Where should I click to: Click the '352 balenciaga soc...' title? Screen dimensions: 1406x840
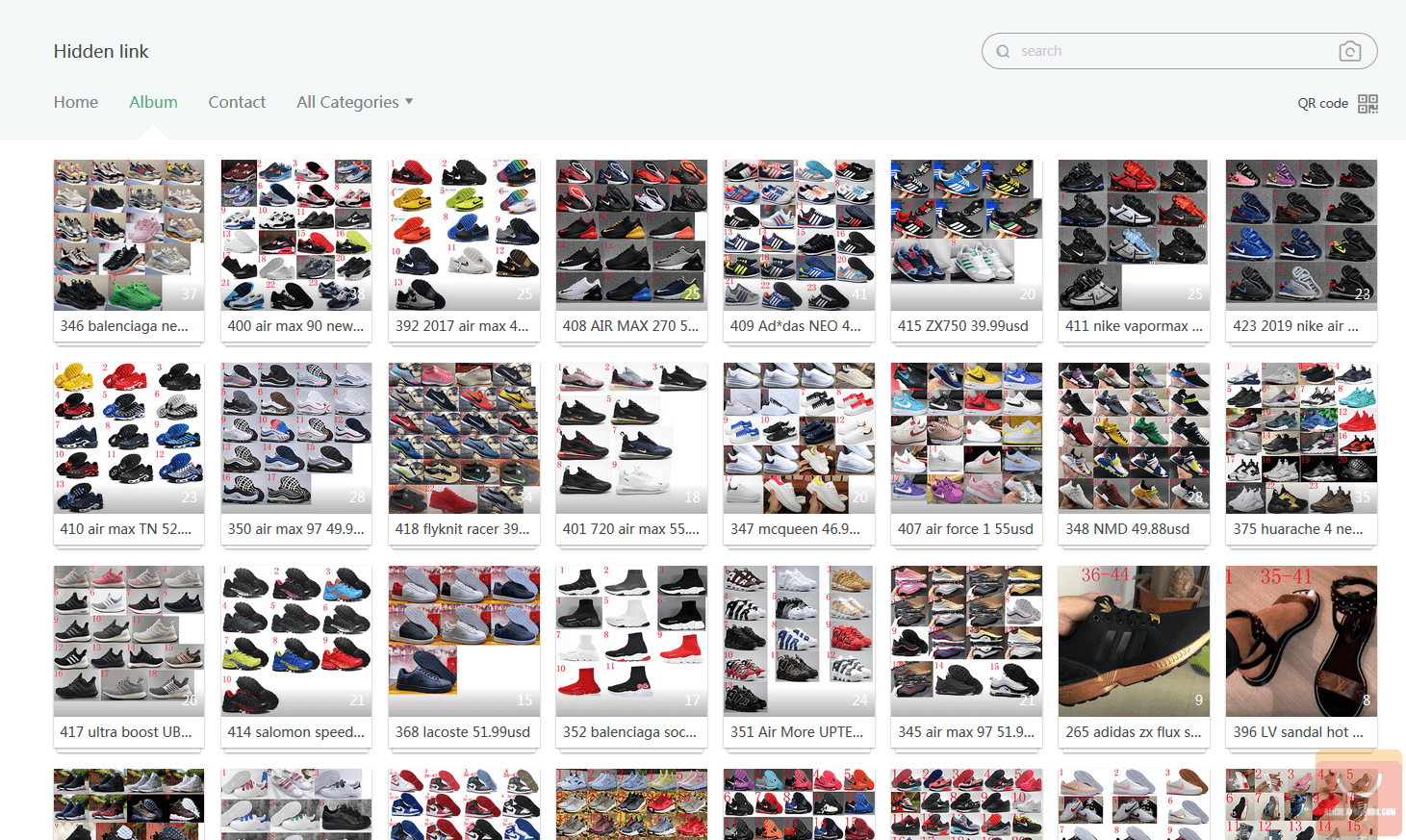[x=629, y=732]
